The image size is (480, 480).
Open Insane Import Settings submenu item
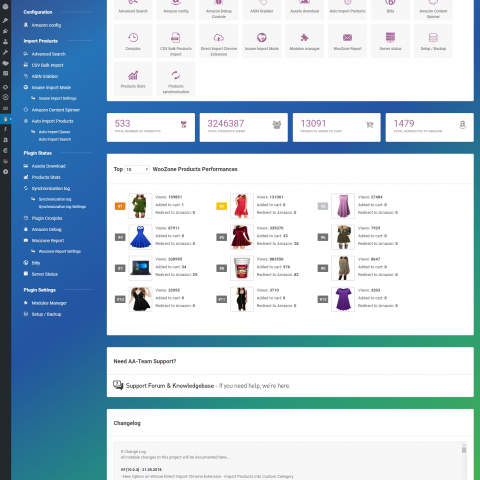57,98
